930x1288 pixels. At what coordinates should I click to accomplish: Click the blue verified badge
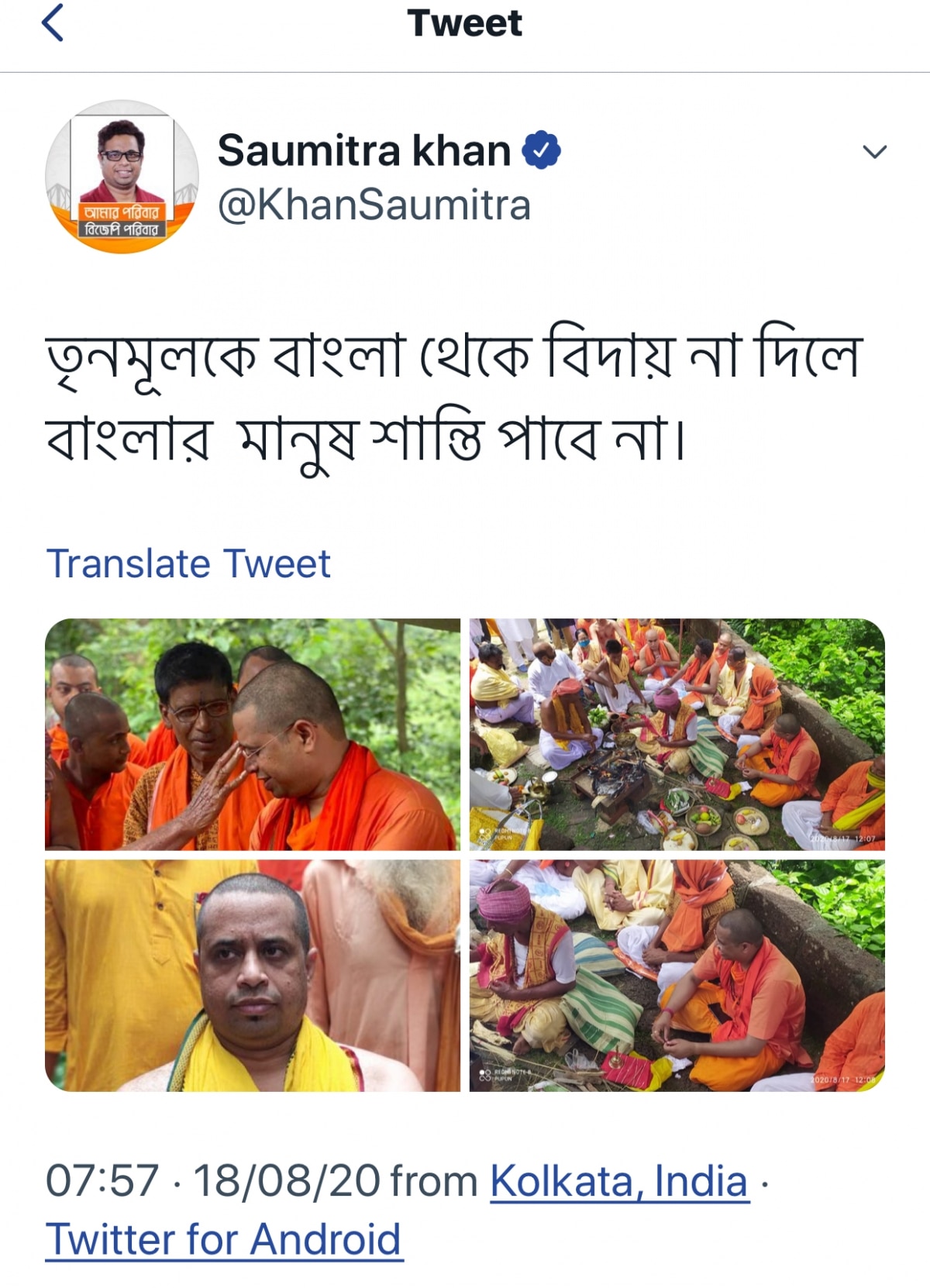point(541,150)
